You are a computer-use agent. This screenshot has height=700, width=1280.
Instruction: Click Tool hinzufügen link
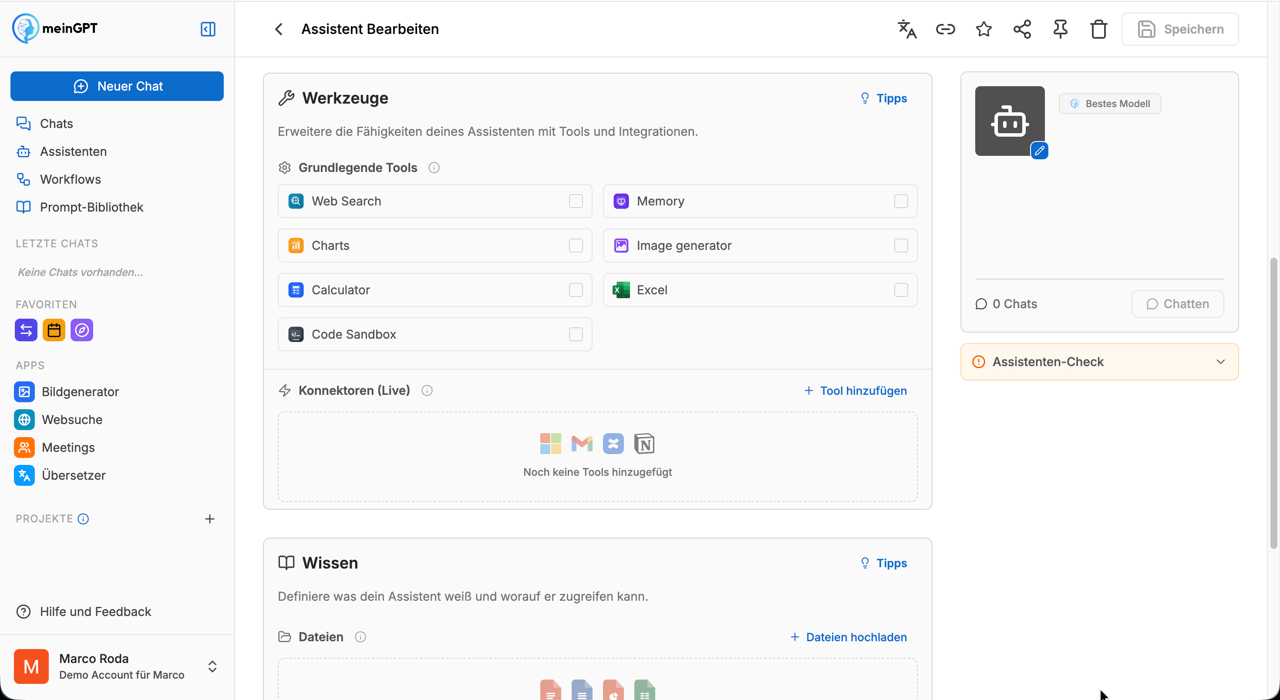(855, 391)
